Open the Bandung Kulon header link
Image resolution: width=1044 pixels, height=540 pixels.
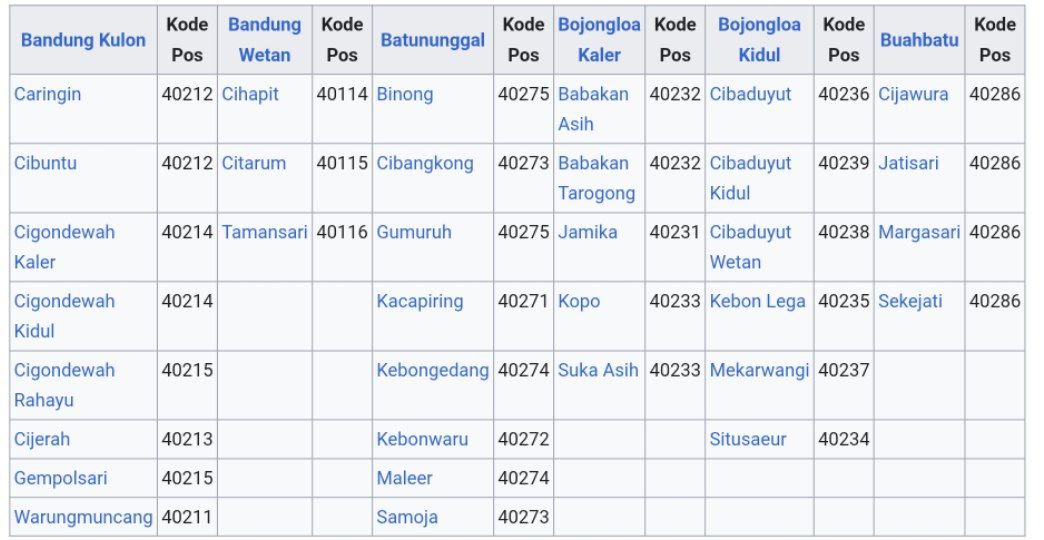[x=83, y=40]
